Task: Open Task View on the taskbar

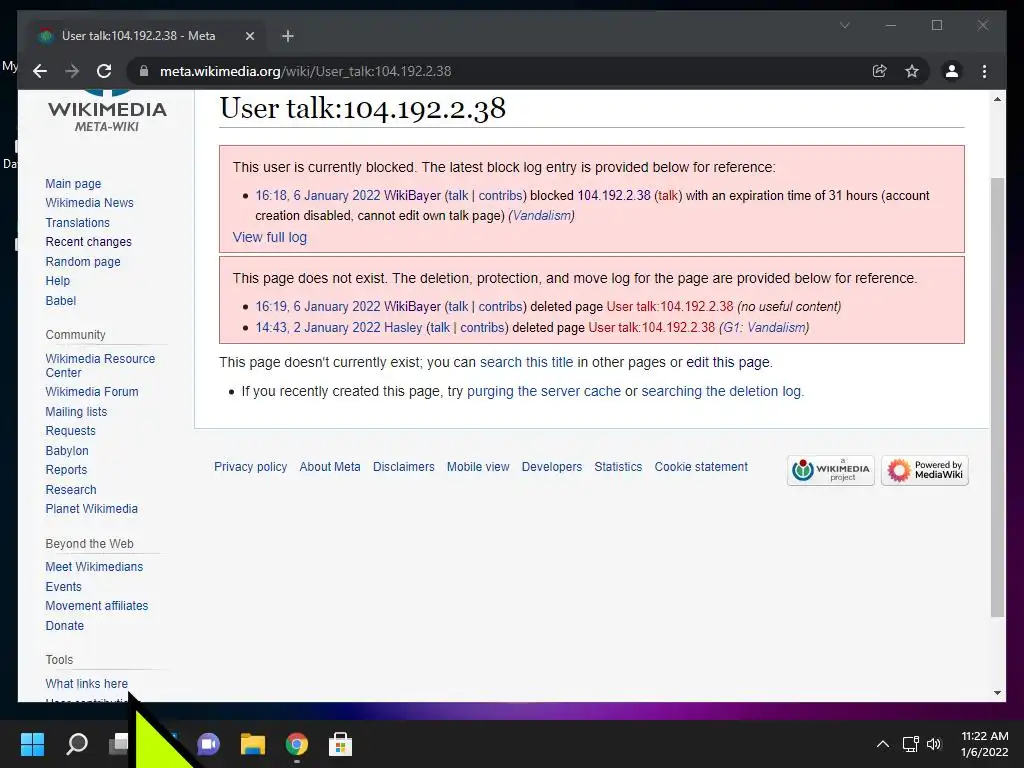Action: pos(119,743)
